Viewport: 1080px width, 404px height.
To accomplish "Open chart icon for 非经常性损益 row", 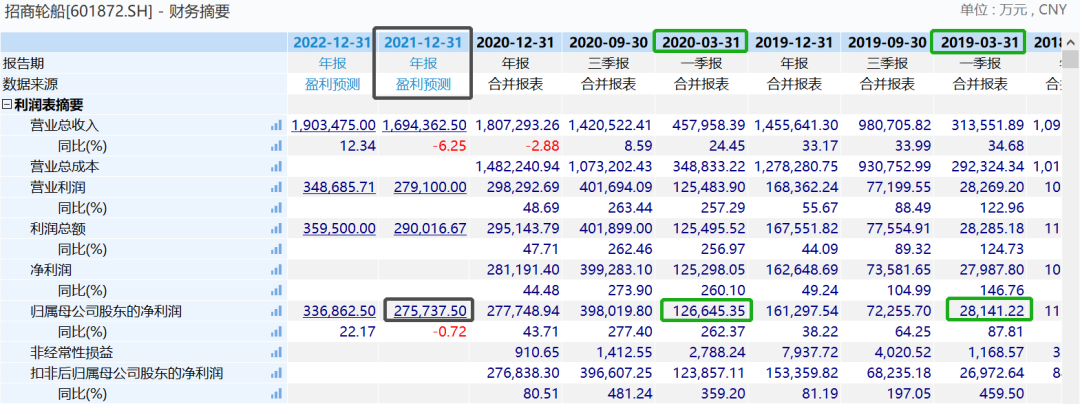I will (277, 353).
